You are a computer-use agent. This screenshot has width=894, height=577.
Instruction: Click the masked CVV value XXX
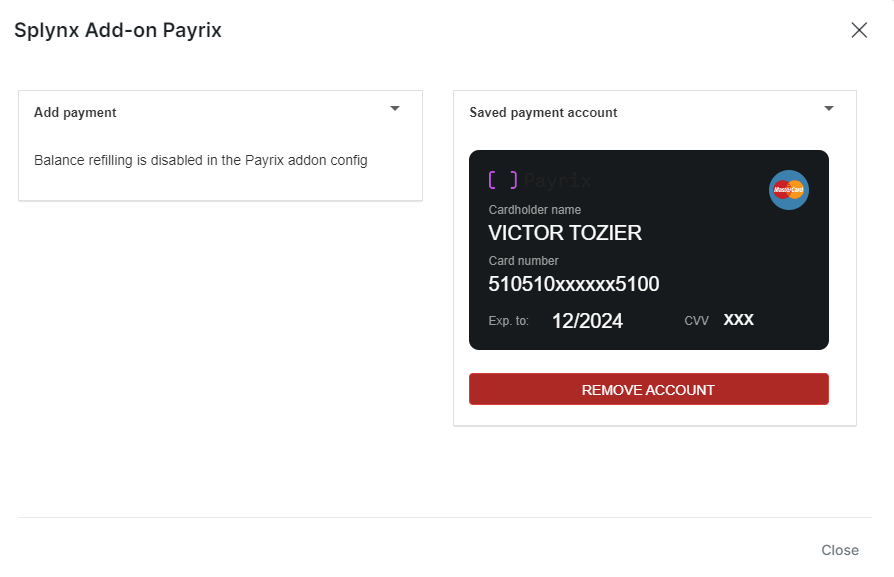click(x=738, y=320)
